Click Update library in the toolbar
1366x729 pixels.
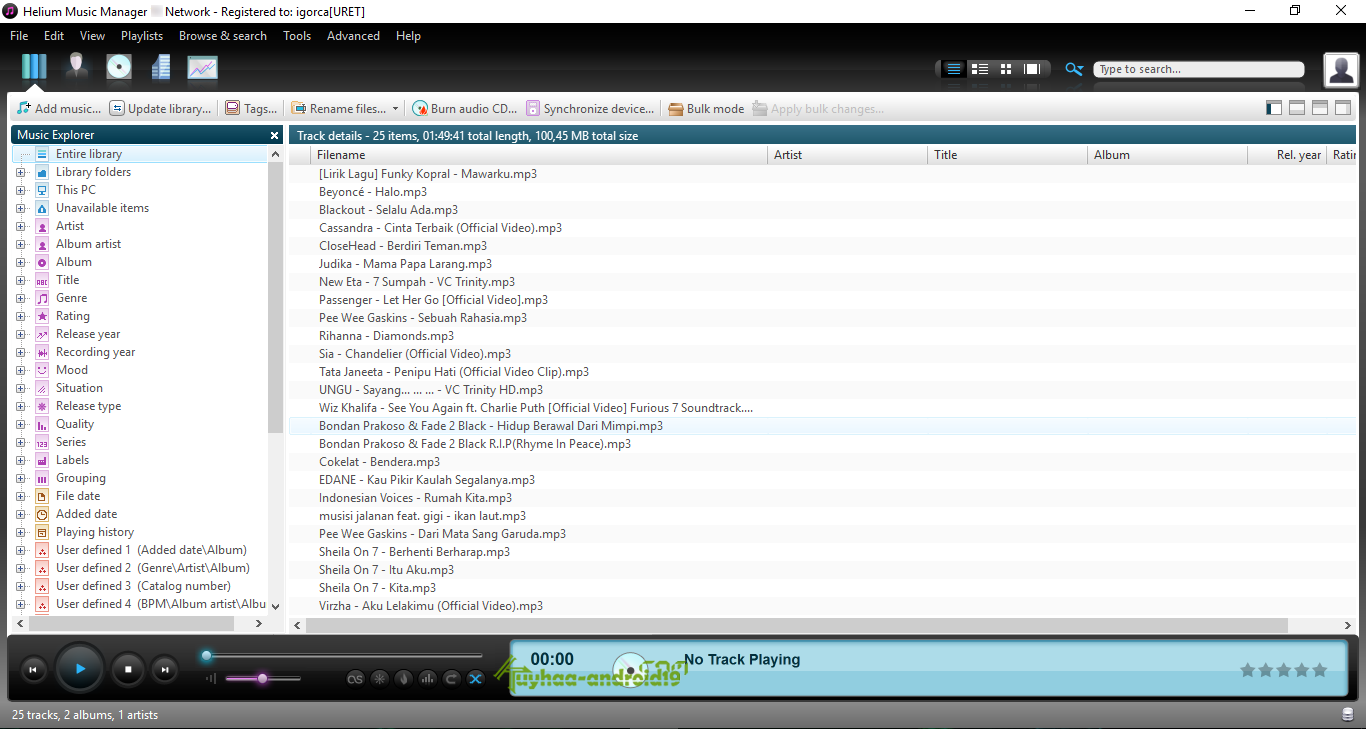click(160, 109)
